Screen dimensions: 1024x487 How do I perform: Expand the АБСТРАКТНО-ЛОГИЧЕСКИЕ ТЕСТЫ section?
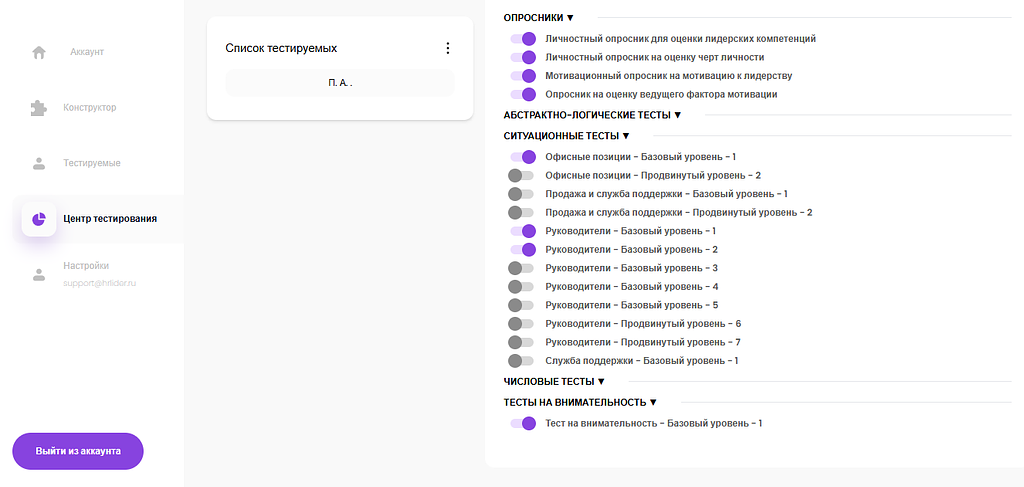coord(592,115)
